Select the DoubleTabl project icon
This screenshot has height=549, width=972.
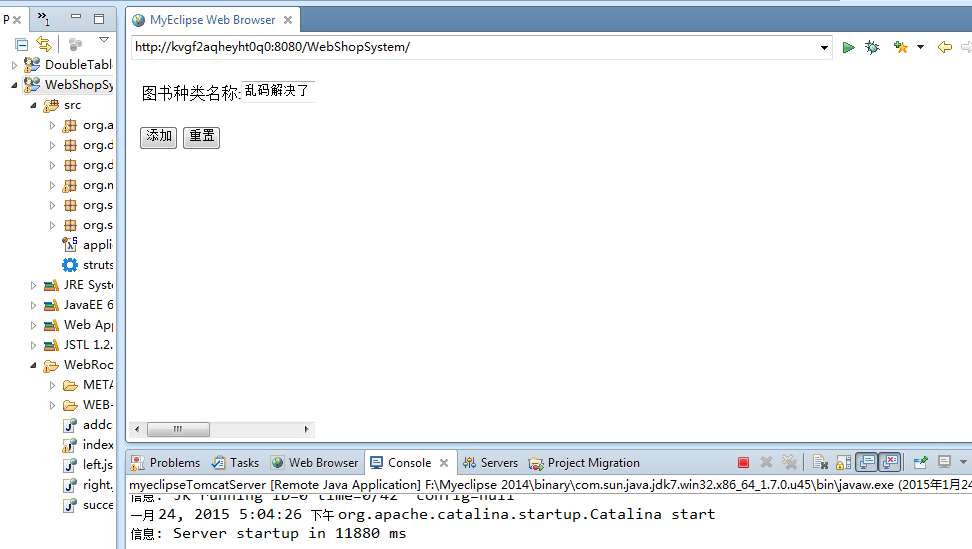[x=32, y=64]
